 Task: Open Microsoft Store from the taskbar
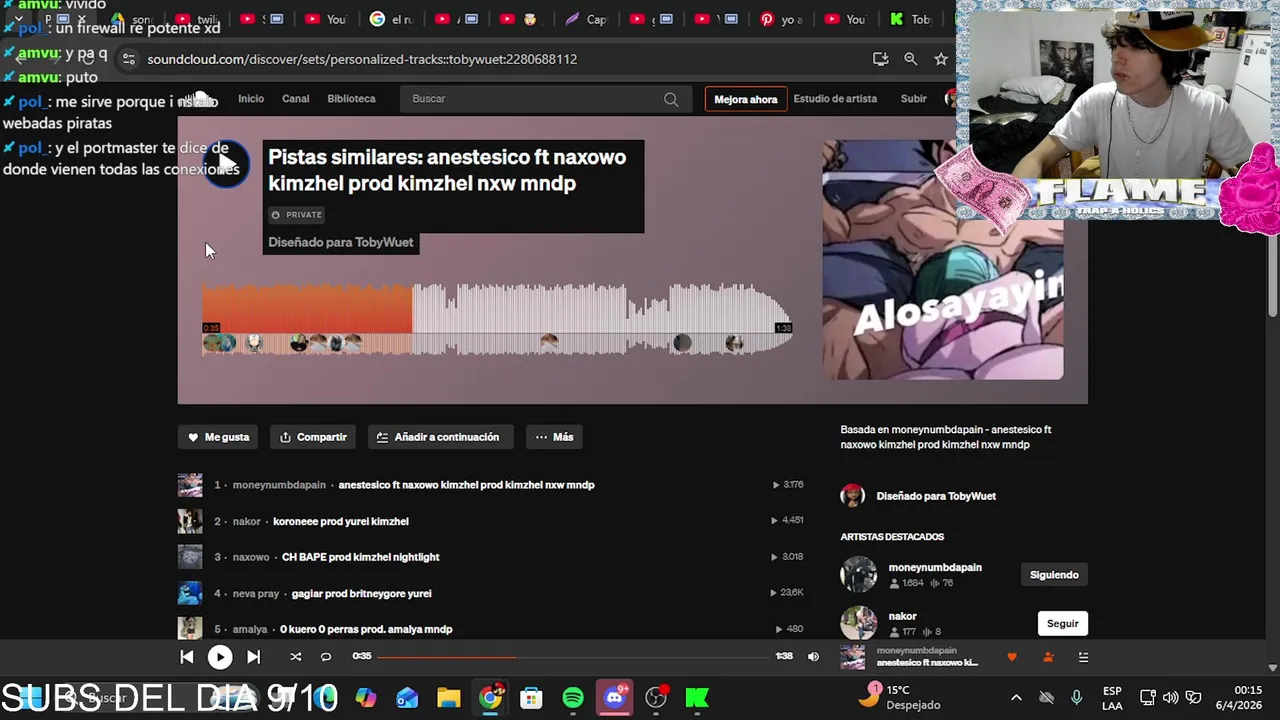(x=531, y=698)
